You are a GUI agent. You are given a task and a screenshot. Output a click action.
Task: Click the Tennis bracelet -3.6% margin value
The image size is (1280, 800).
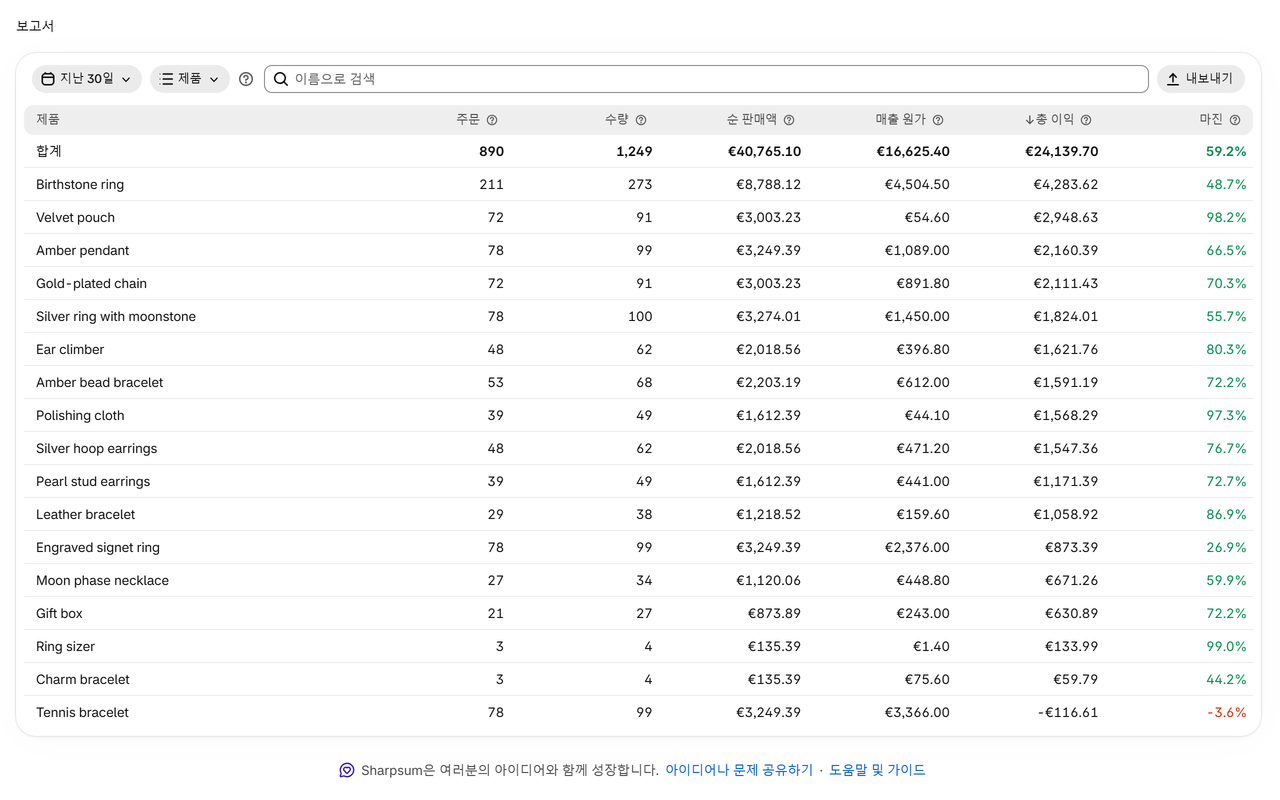click(1226, 712)
